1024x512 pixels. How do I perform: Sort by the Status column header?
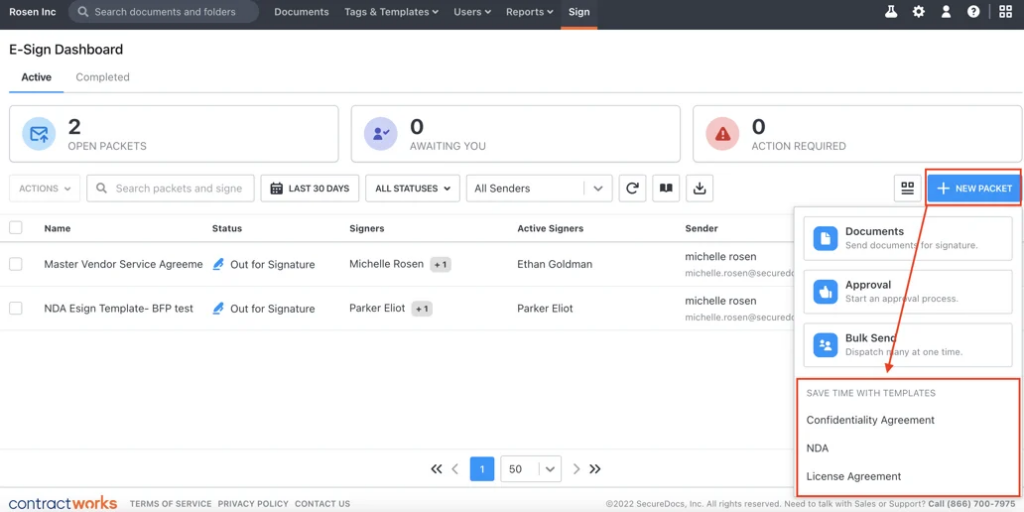point(227,228)
